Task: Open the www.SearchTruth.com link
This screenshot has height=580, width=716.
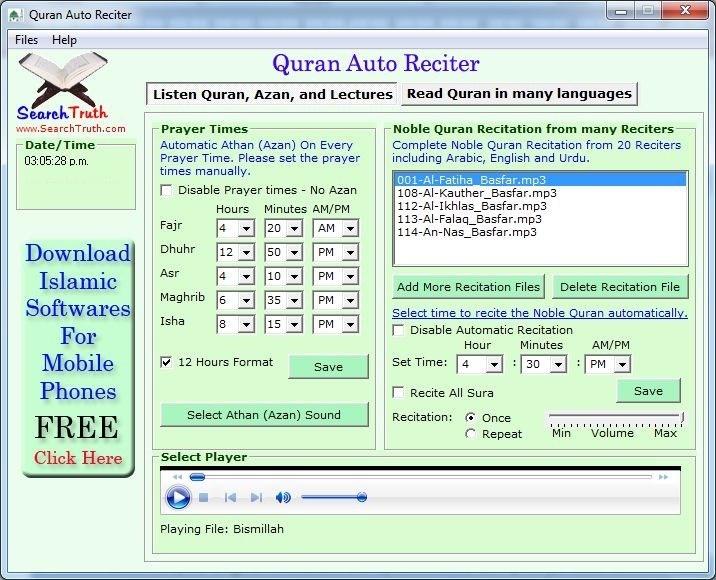Action: tap(71, 129)
